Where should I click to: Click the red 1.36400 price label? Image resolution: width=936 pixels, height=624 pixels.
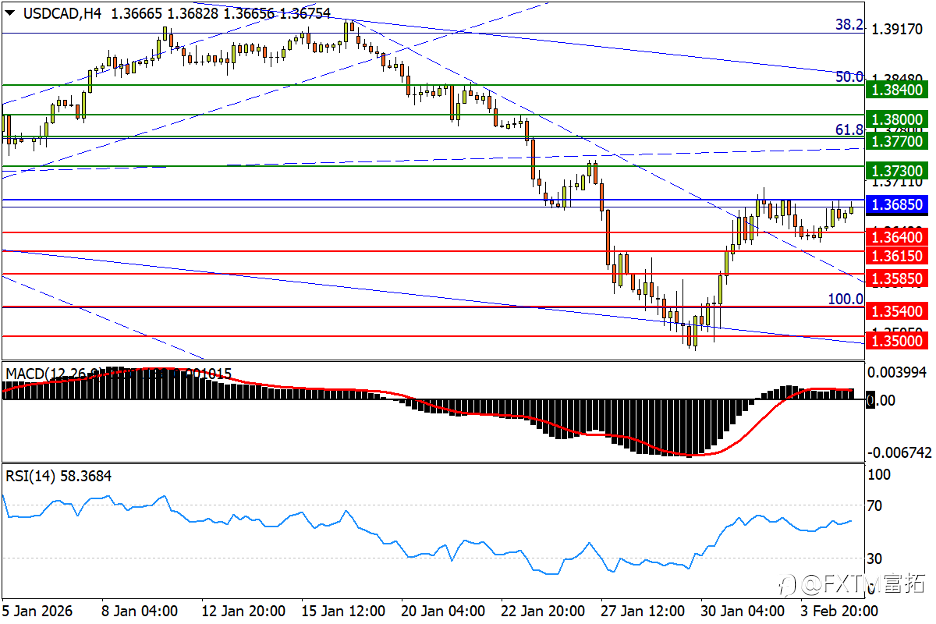[x=897, y=237]
